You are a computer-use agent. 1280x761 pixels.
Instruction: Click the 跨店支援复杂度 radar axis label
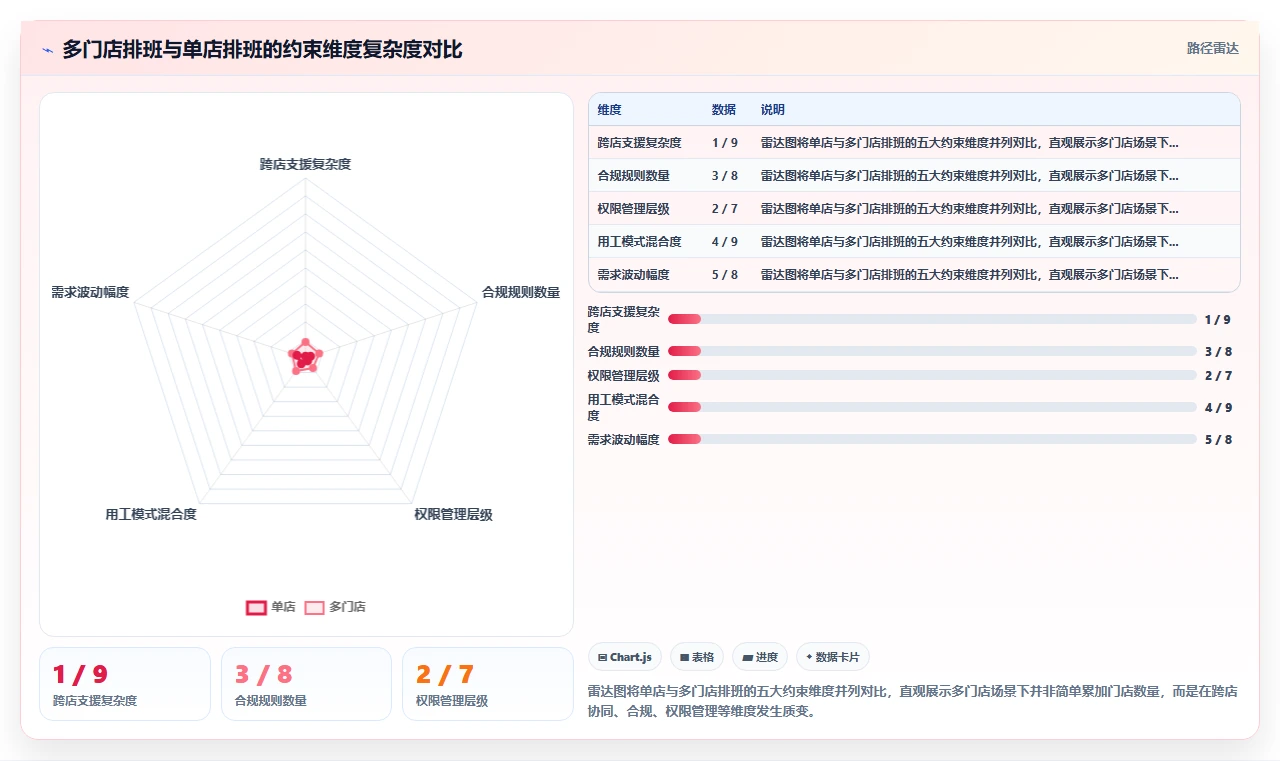[x=305, y=164]
